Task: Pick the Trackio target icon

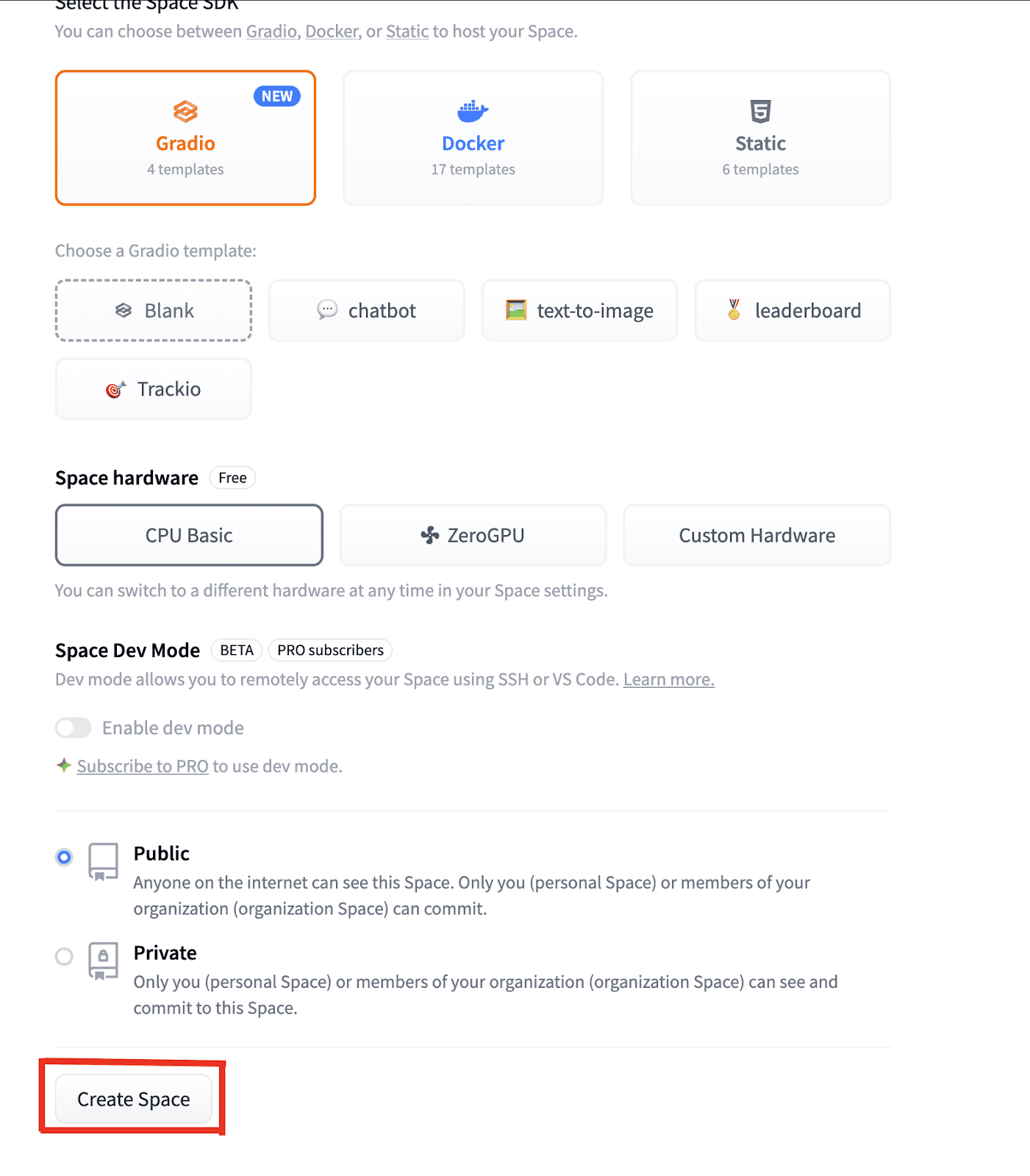Action: [x=116, y=390]
